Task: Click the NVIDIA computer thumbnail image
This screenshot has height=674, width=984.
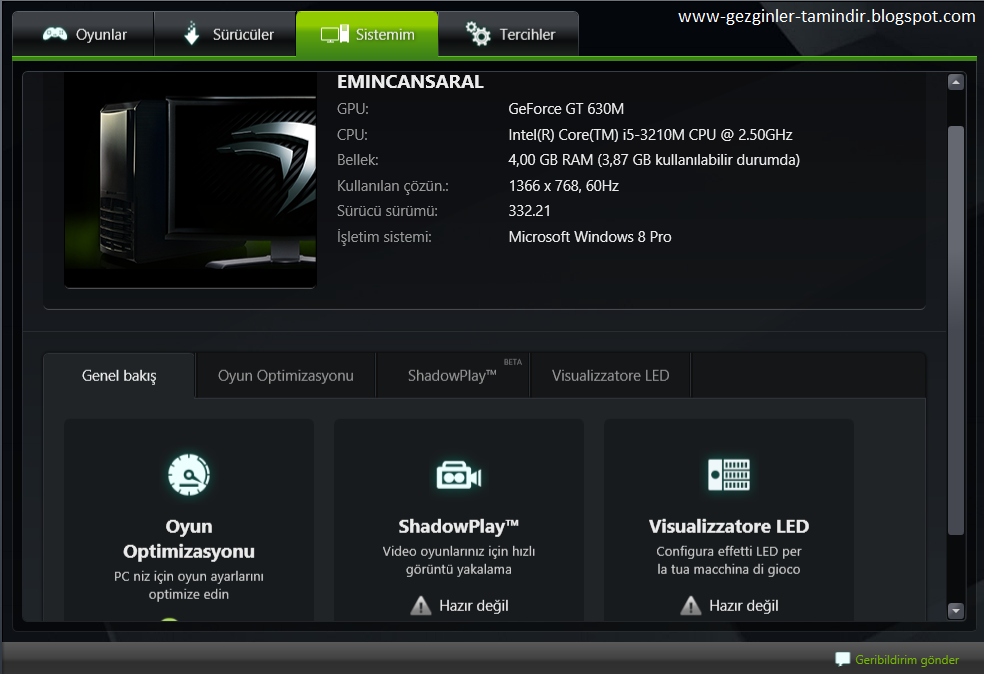Action: coord(190,180)
